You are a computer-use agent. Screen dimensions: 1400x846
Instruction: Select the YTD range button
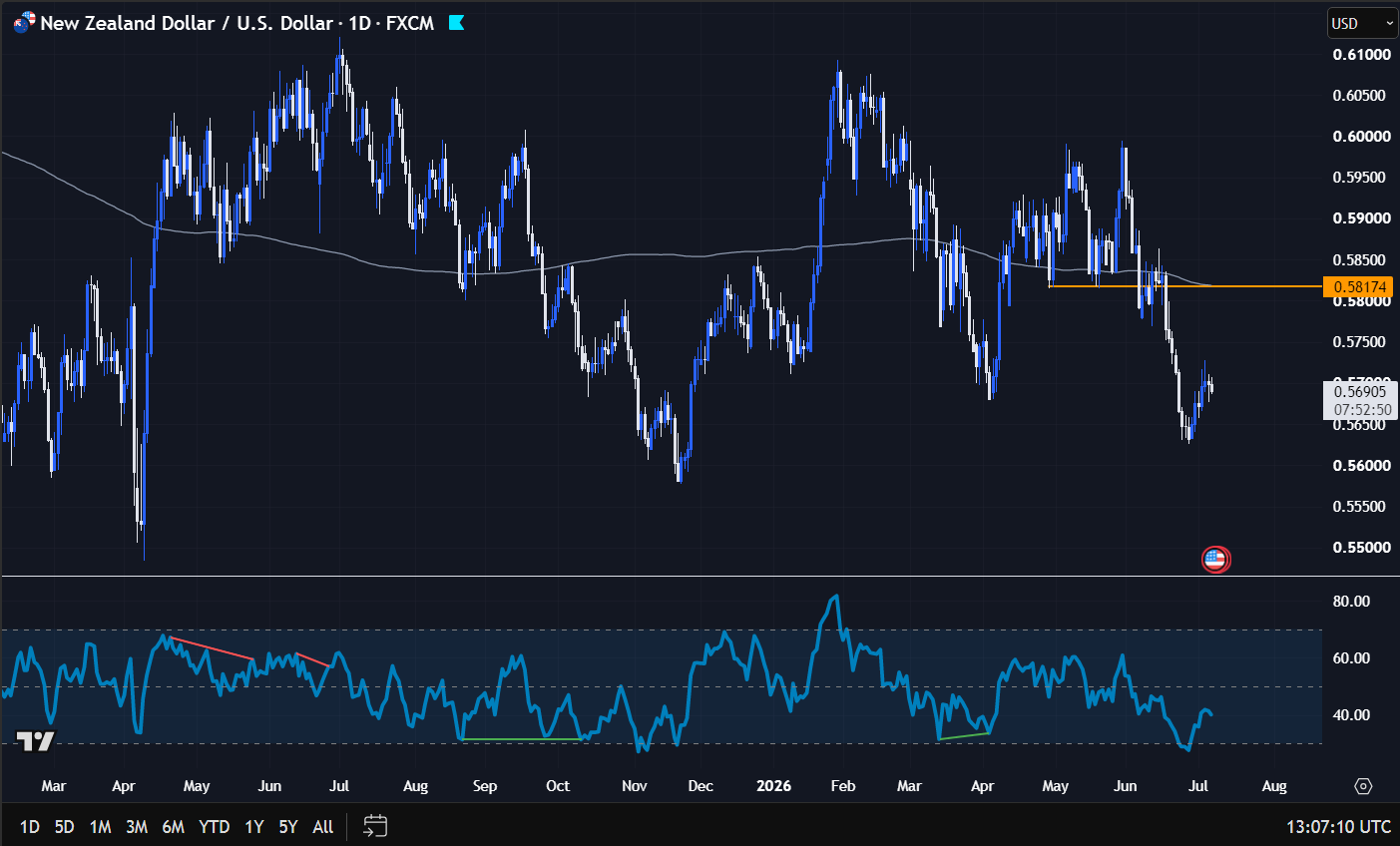point(215,827)
